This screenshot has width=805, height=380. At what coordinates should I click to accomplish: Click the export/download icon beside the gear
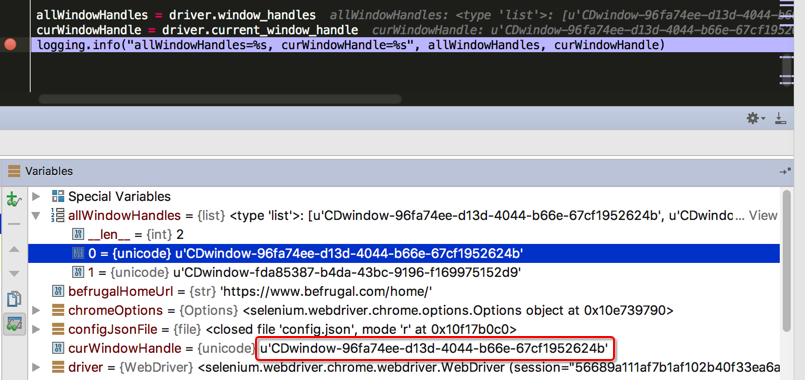pyautogui.click(x=780, y=119)
